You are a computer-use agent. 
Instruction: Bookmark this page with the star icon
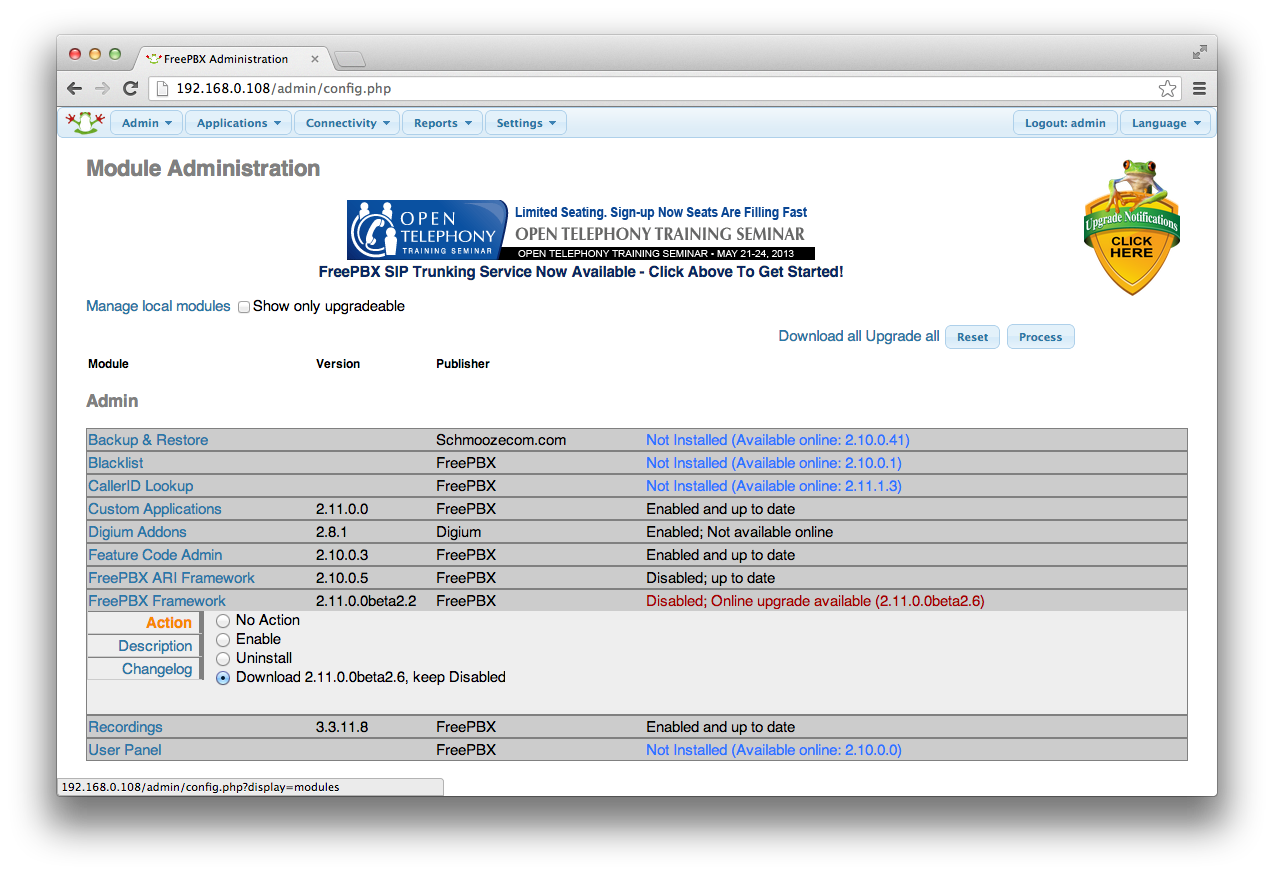[x=1167, y=88]
